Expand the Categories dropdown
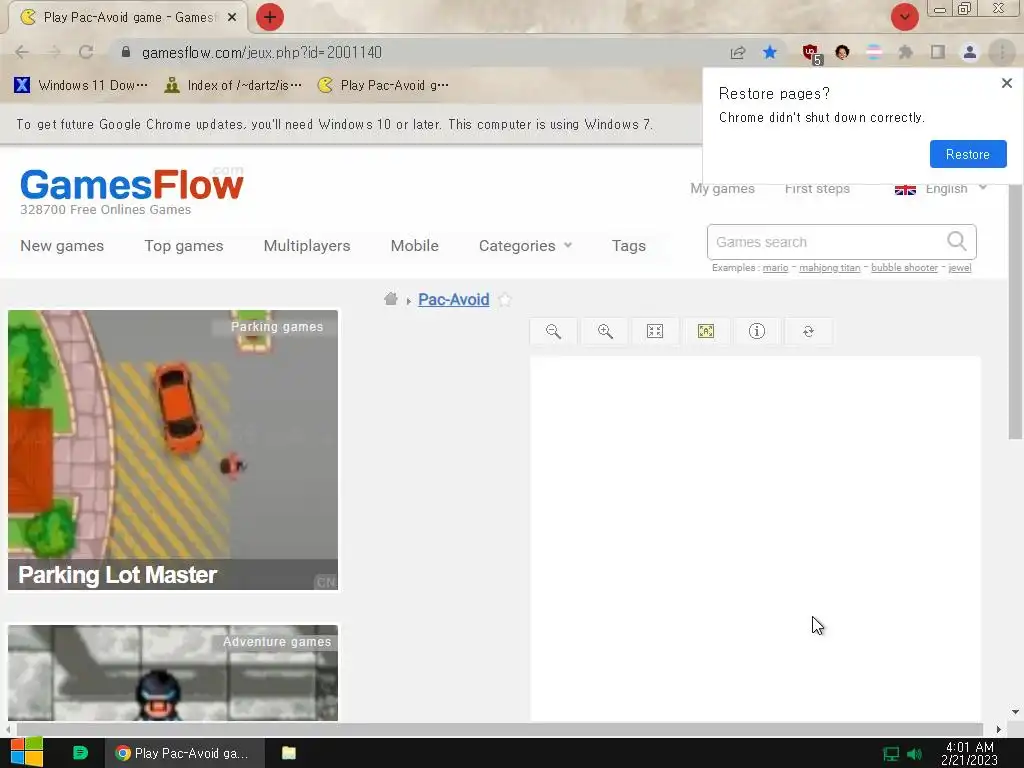Screen dimensions: 1024x768 click(525, 246)
